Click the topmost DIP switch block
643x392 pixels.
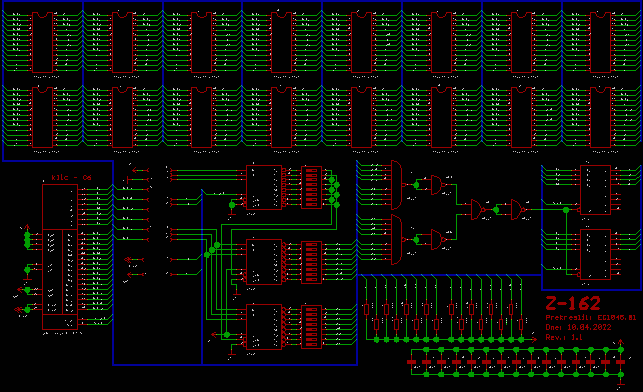click(x=311, y=187)
